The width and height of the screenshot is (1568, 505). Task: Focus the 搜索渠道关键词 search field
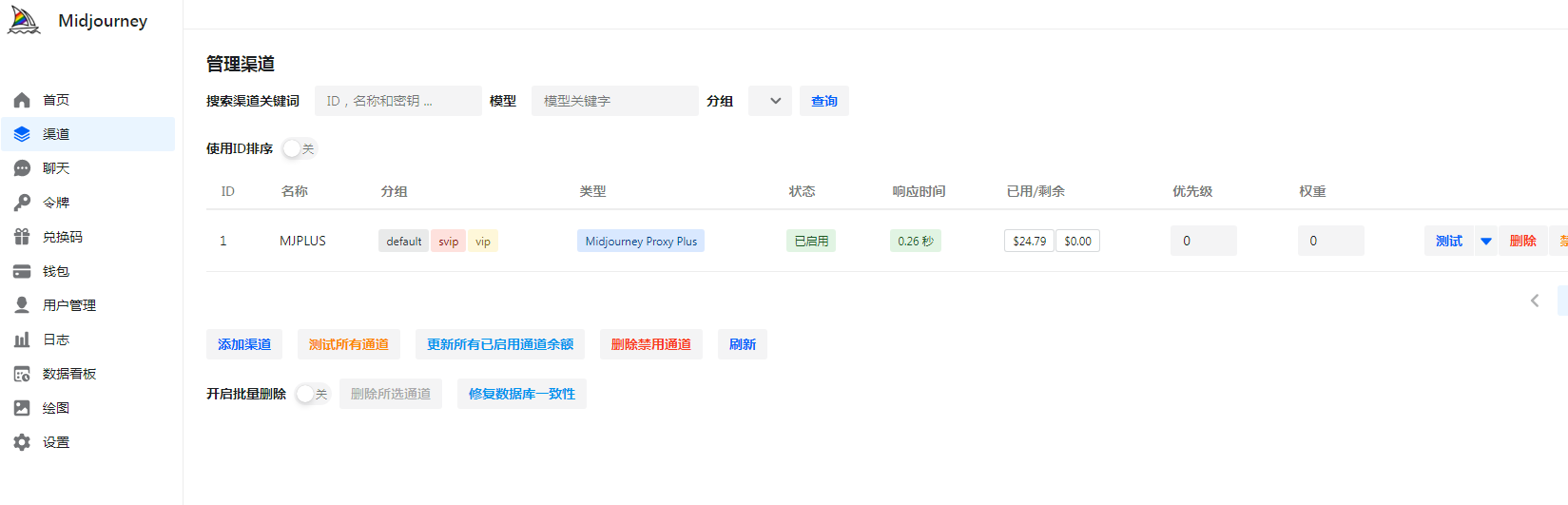point(398,101)
